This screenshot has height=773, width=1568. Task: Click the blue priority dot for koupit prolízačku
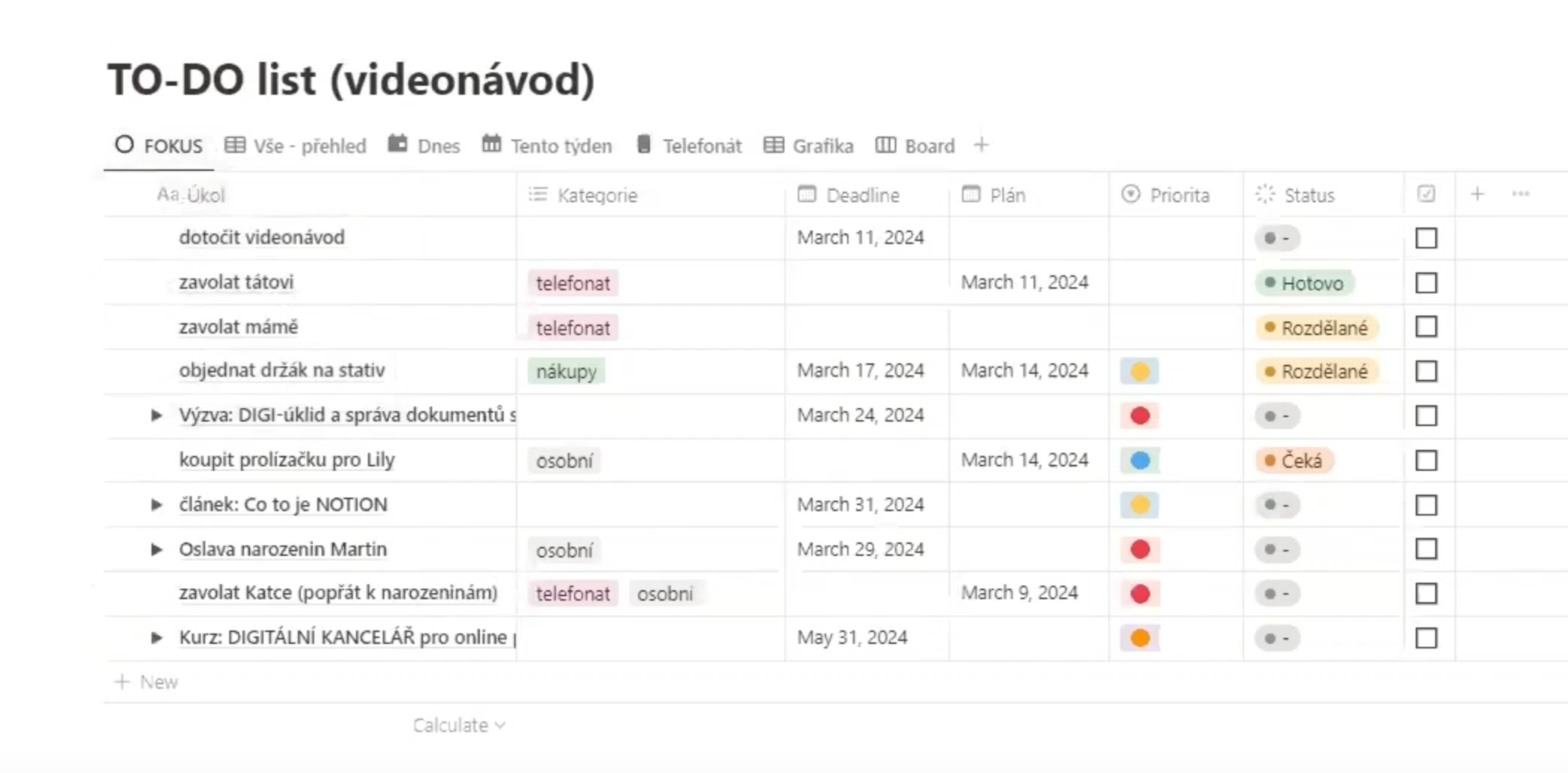point(1140,460)
